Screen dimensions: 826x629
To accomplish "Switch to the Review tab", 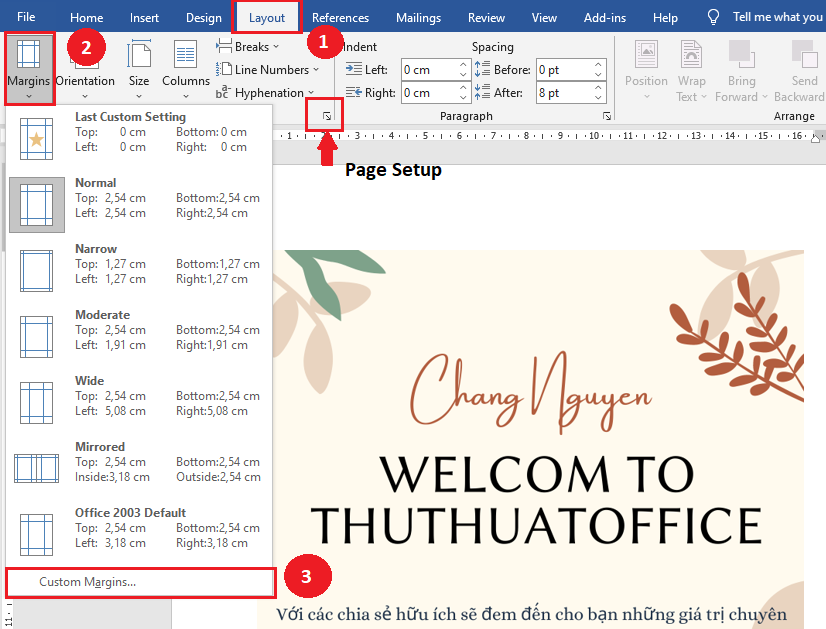I will pos(486,17).
